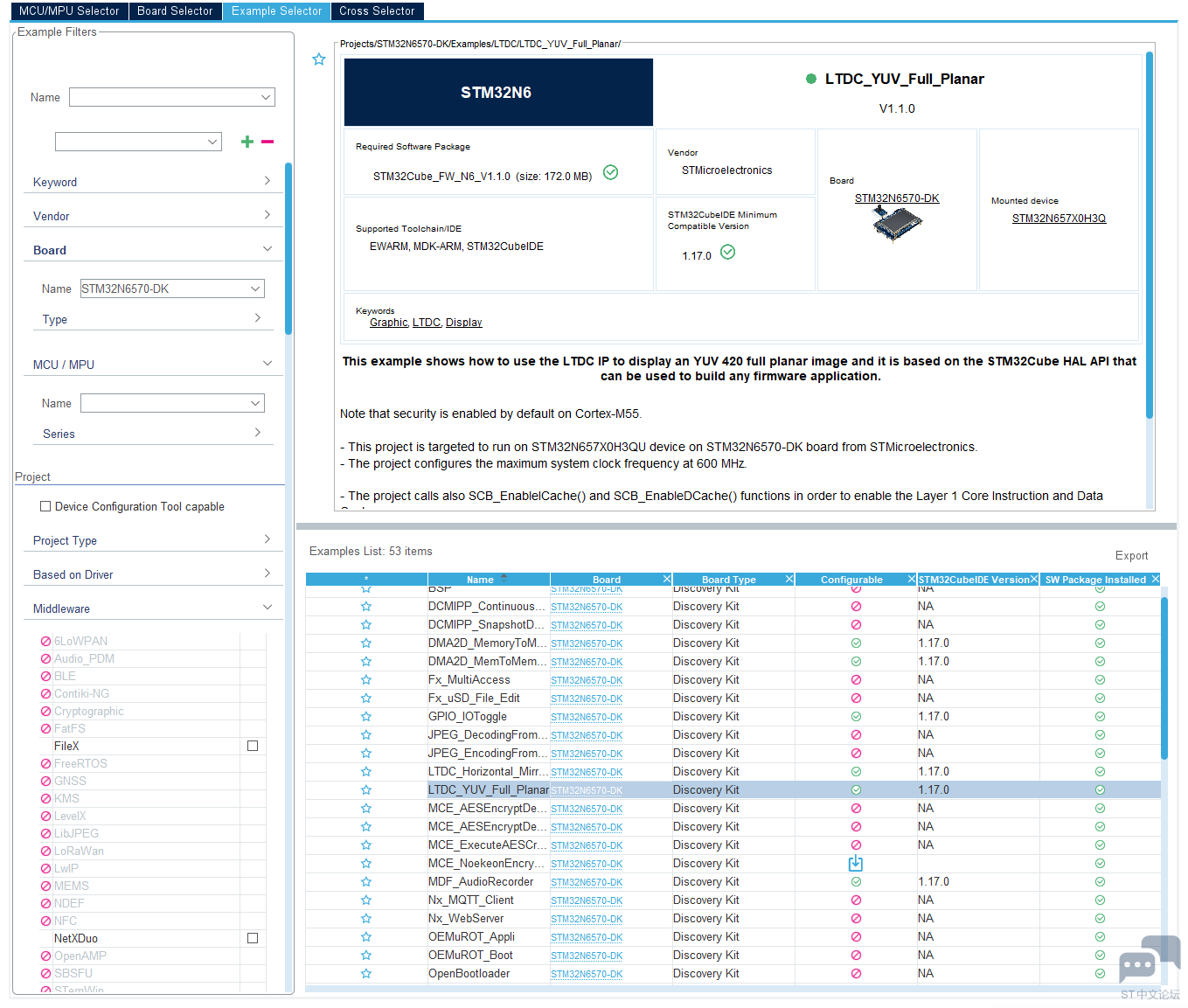Select the MCE_ExecuteAESCr example row name
1188x1008 pixels.
tap(487, 845)
